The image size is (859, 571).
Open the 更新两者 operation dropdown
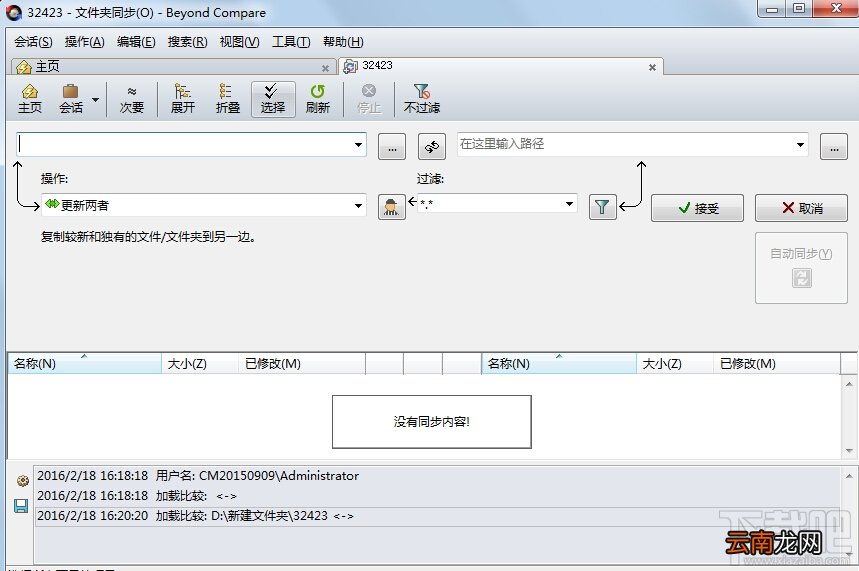(204, 205)
